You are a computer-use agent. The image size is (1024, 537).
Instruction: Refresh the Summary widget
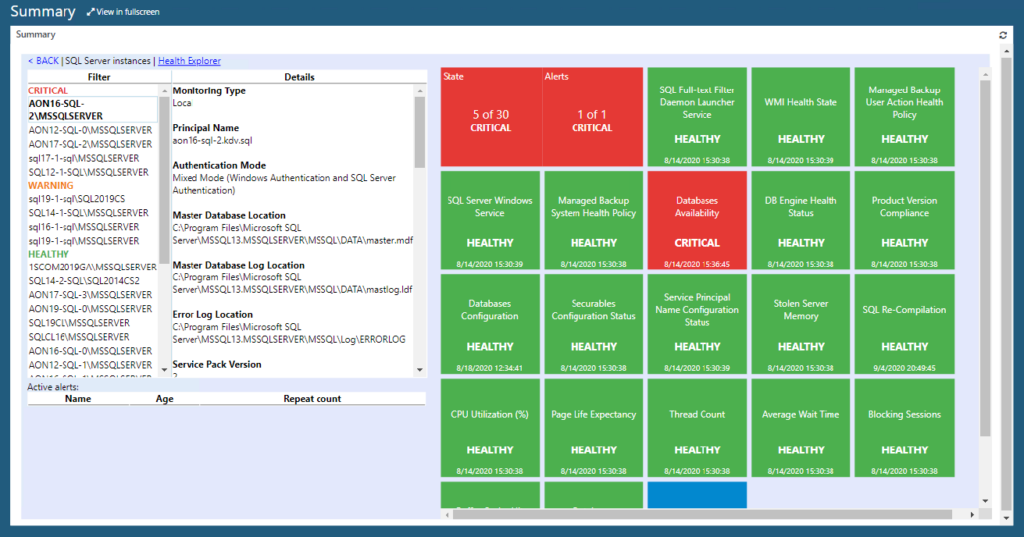[x=1003, y=35]
